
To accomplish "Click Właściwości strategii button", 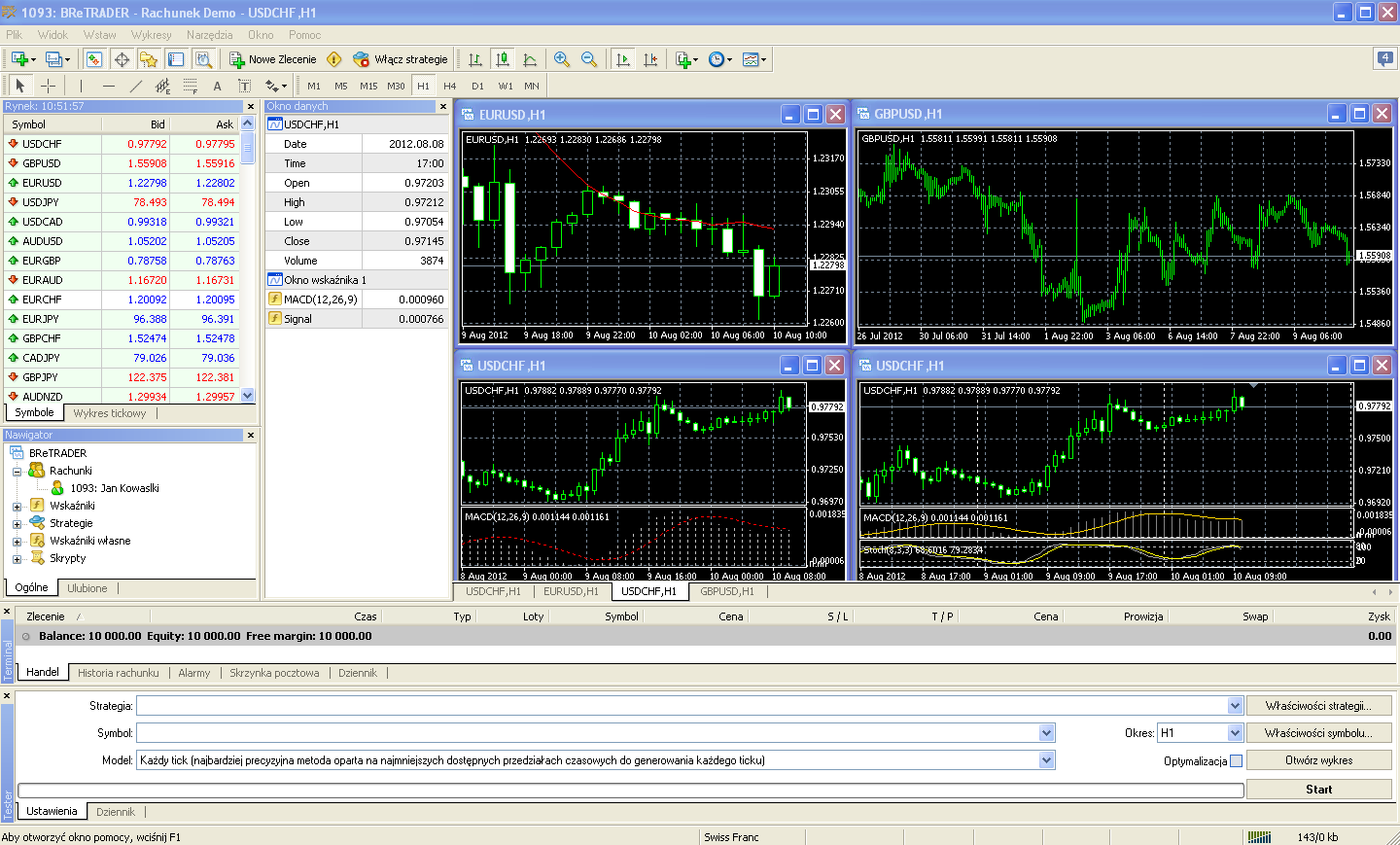I will (1318, 706).
